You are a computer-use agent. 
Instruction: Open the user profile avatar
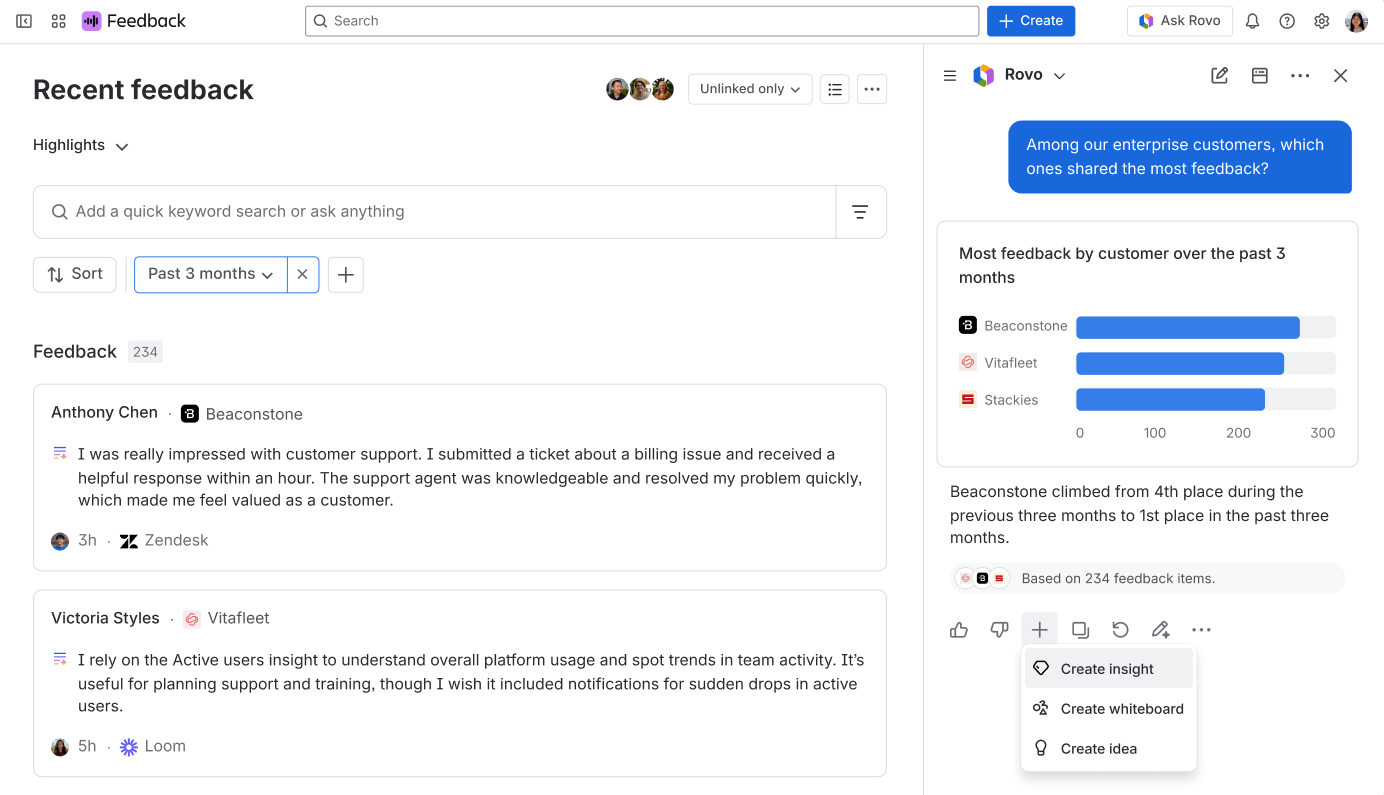coord(1356,21)
